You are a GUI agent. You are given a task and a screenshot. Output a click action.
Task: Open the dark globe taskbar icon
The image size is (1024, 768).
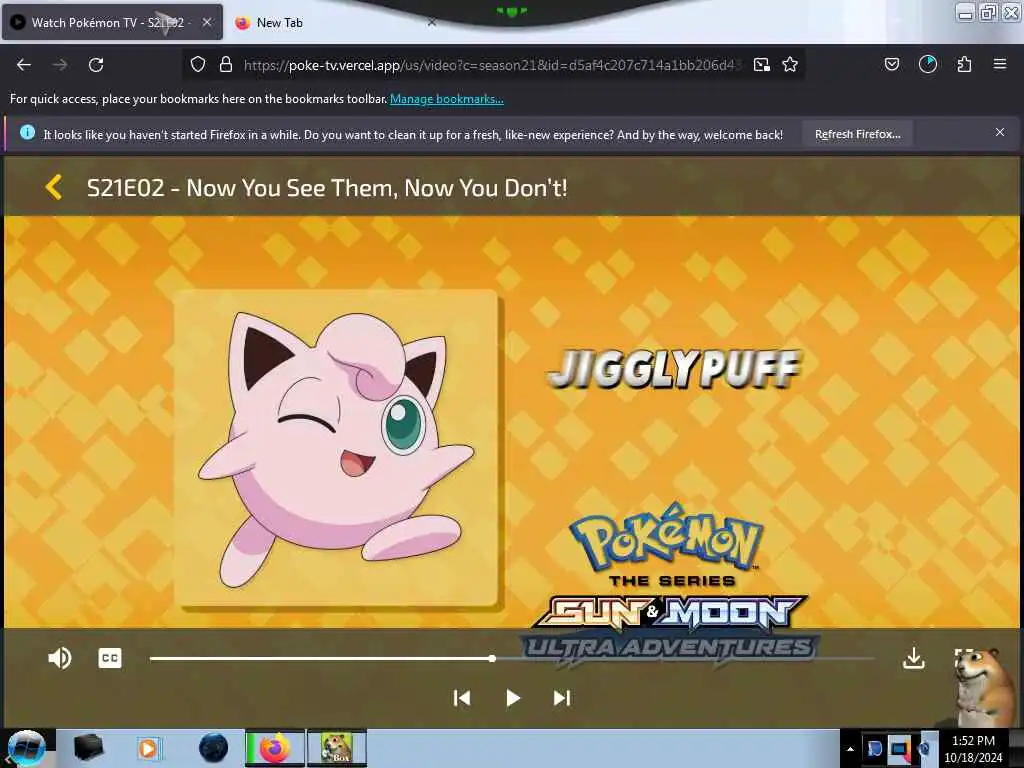click(214, 748)
